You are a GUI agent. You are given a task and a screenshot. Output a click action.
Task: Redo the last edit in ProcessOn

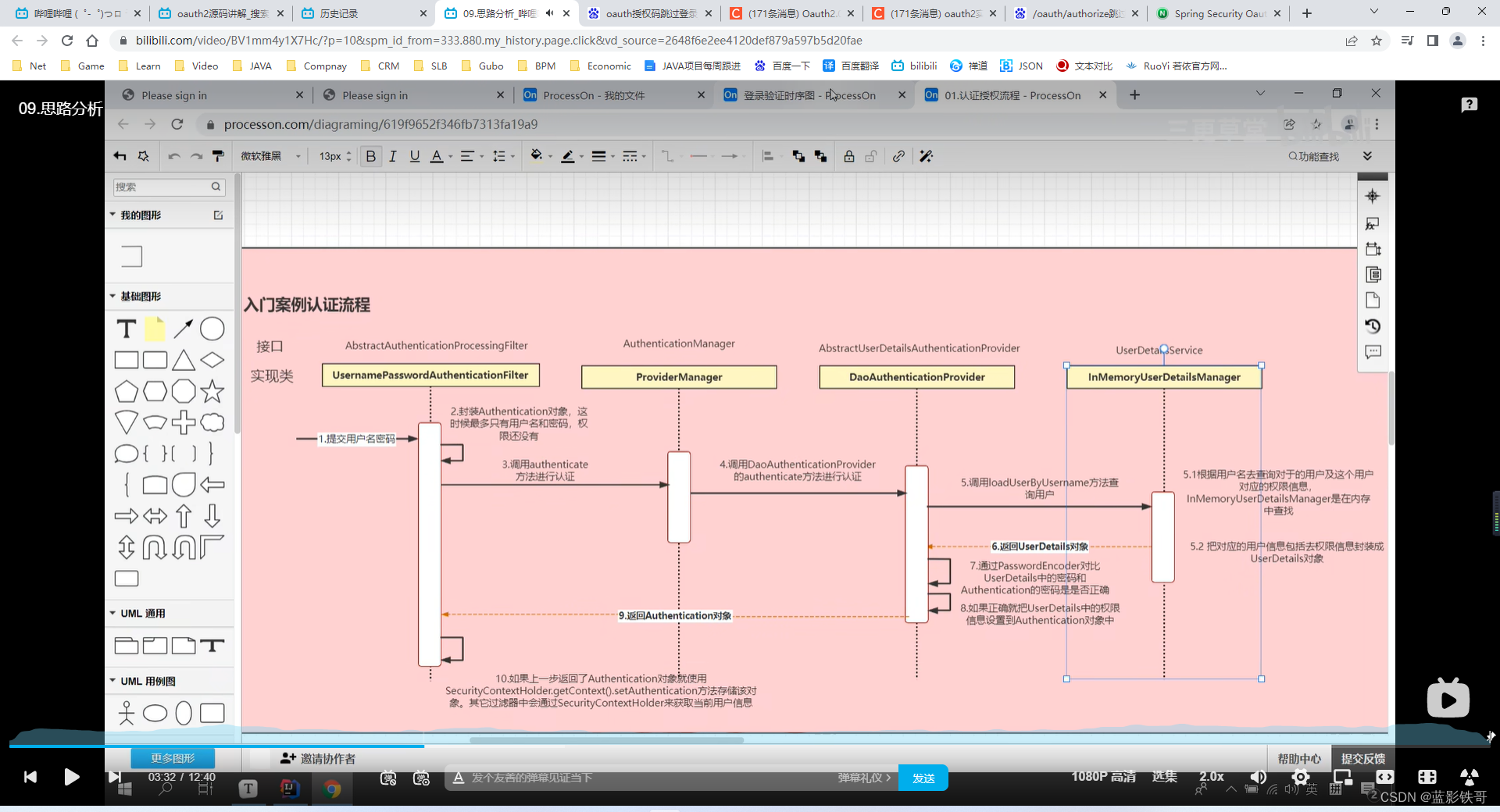click(196, 156)
